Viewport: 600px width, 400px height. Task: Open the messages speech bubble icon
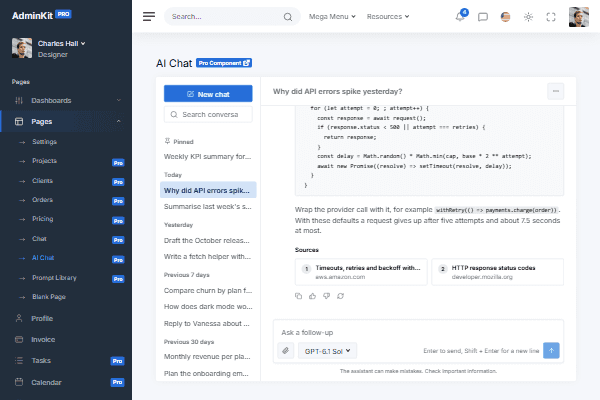click(483, 17)
